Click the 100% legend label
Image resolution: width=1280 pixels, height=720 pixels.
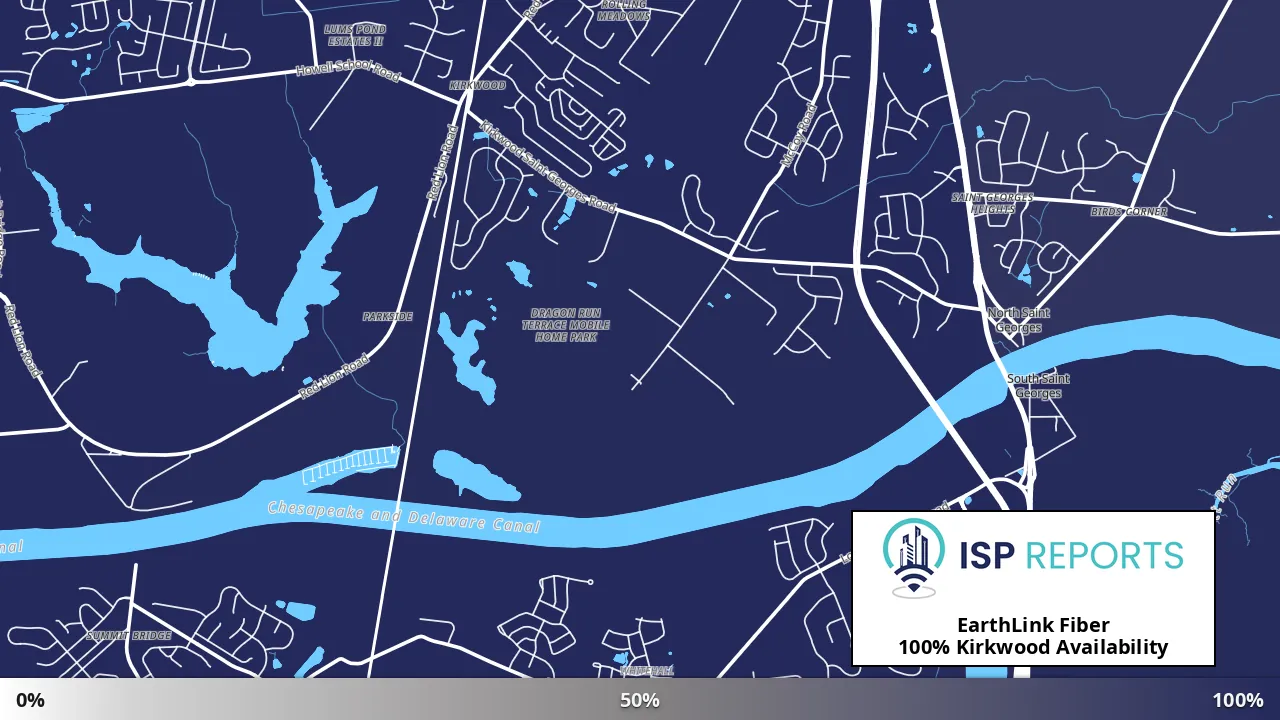click(1238, 700)
